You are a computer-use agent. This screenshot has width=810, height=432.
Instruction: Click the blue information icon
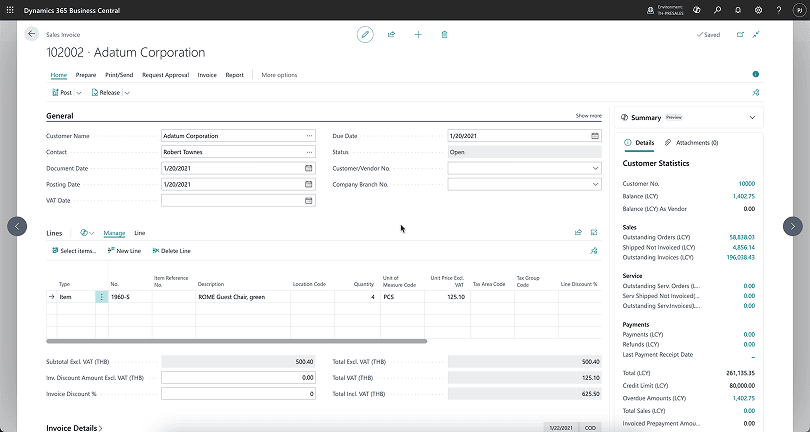click(x=756, y=74)
